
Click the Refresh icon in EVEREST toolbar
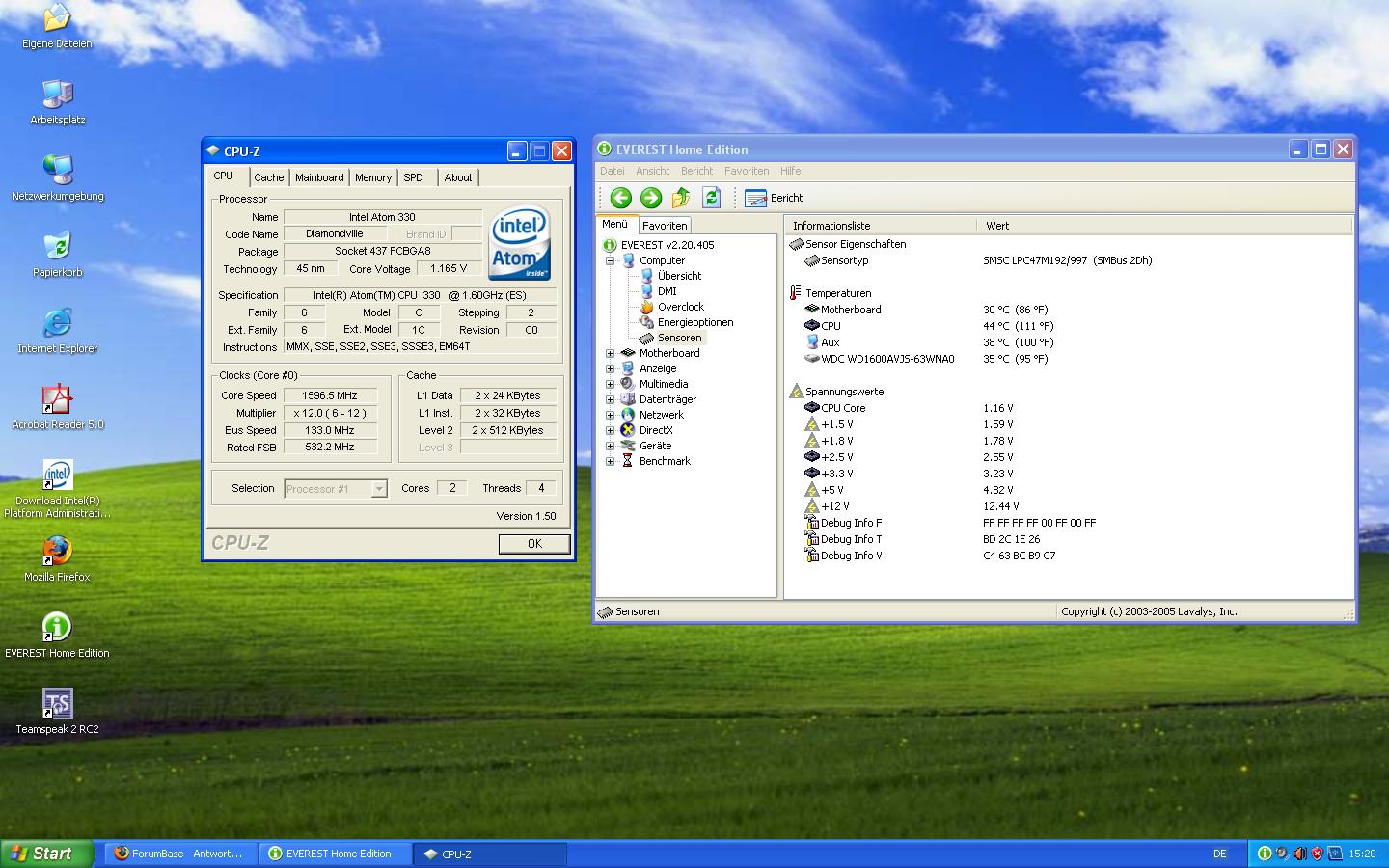point(712,198)
